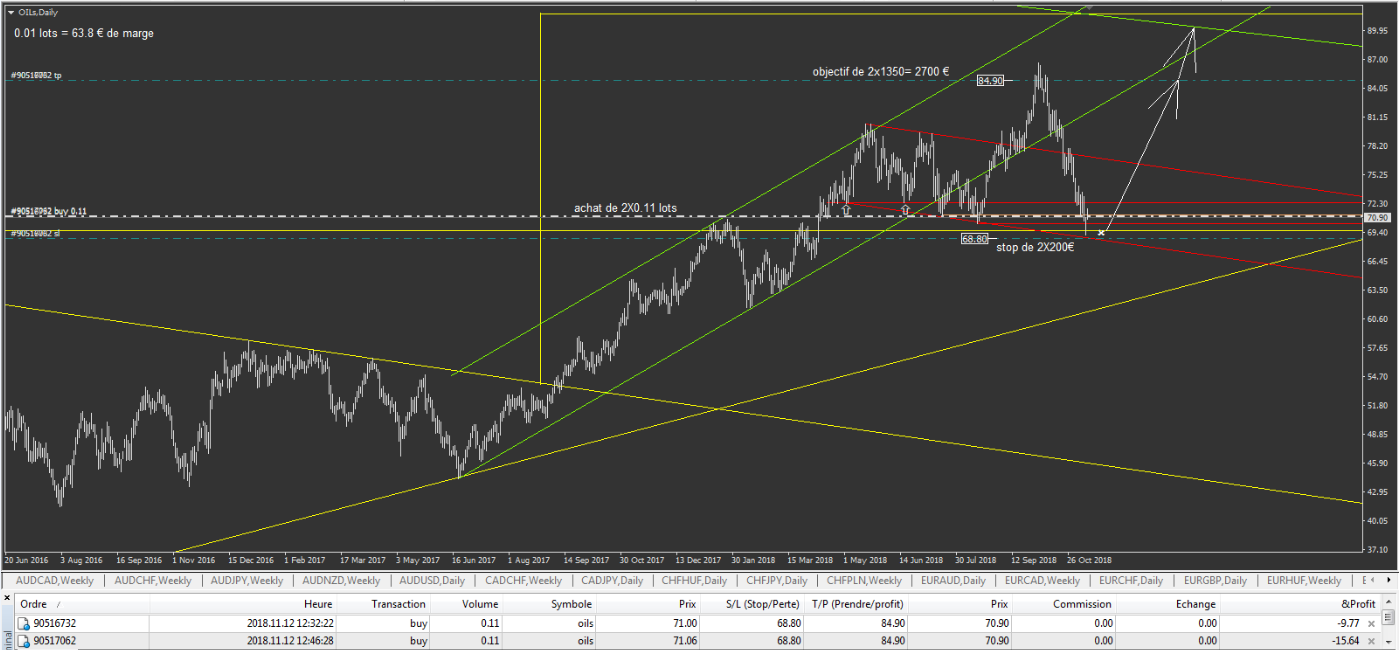Viewport: 1399px width, 650px height.
Task: Select the 'achat de 2X0.11 lots' text label
Action: click(x=625, y=208)
